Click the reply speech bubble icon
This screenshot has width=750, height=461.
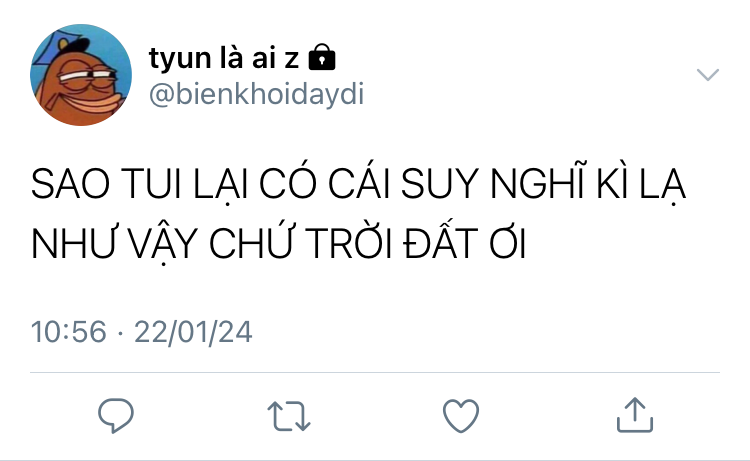116,415
